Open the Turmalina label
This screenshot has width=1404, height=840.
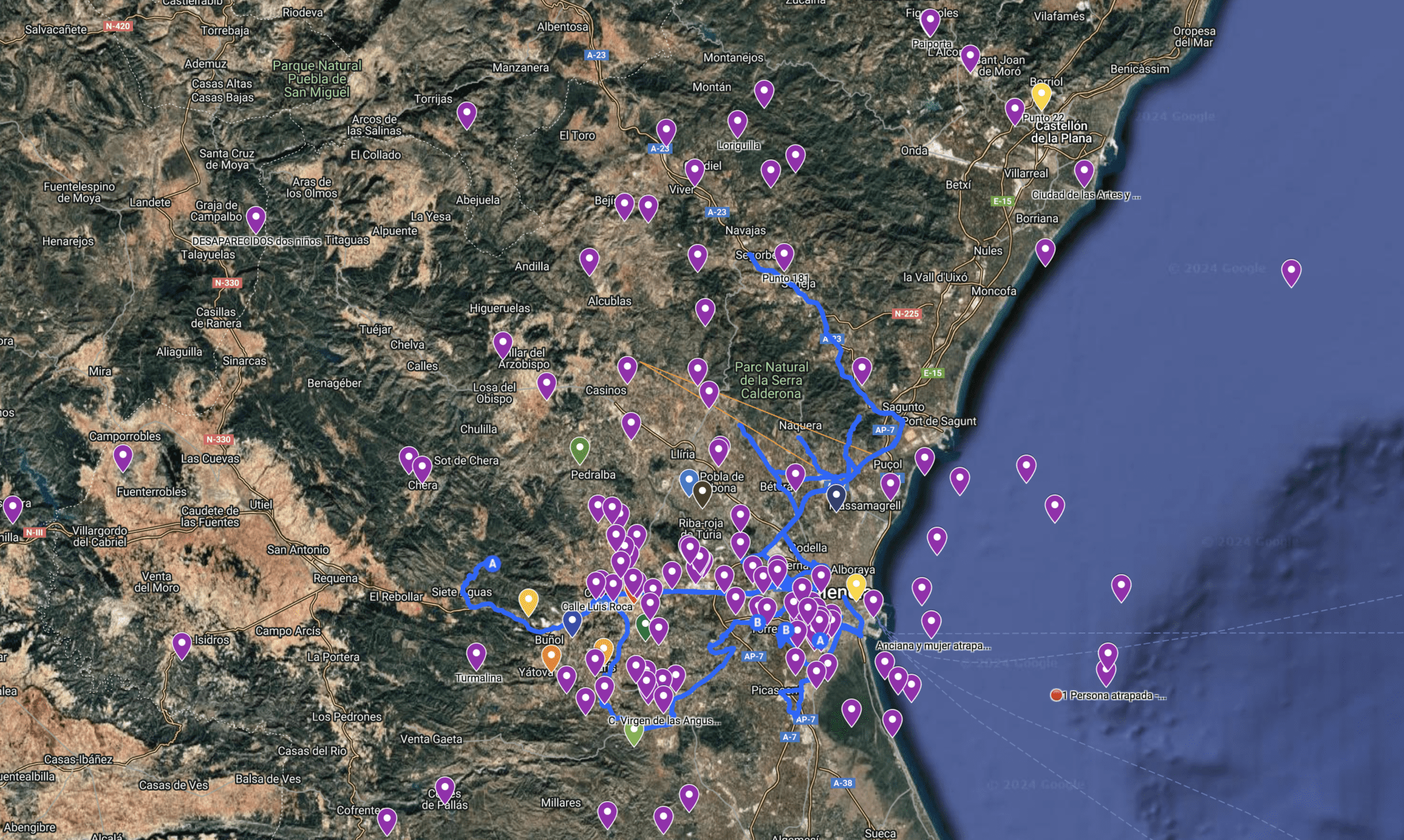point(479,678)
